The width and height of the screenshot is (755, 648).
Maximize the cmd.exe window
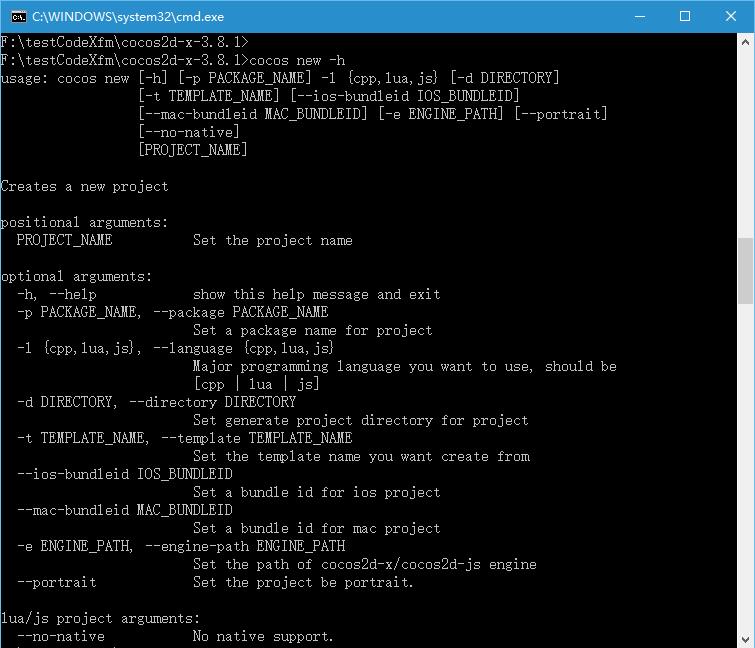(x=685, y=17)
